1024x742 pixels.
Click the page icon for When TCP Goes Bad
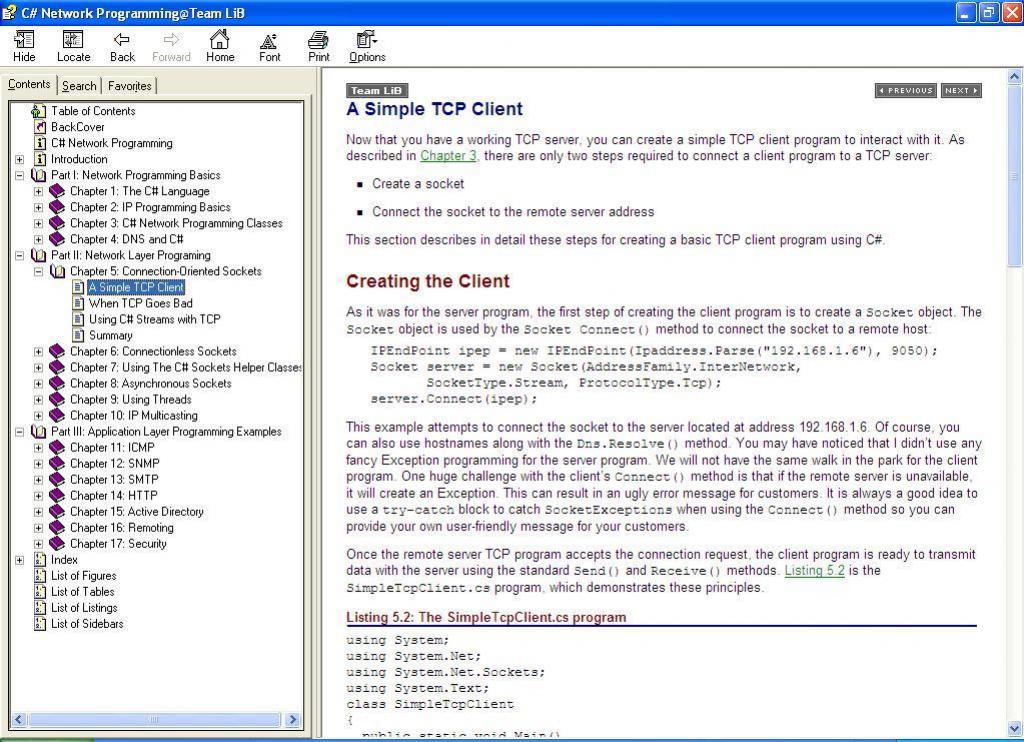[78, 303]
